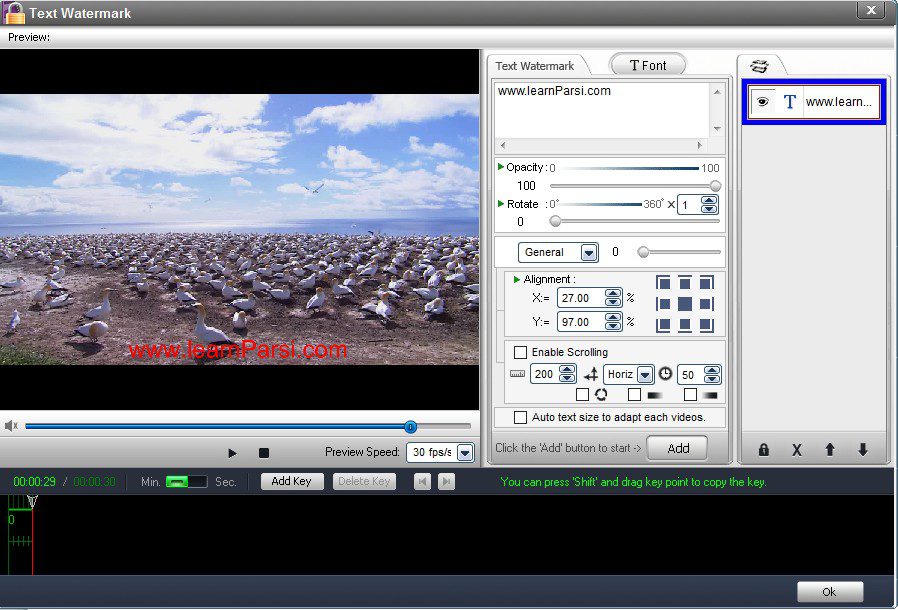Open the Preview Speed dropdown
898x610 pixels.
[x=465, y=453]
